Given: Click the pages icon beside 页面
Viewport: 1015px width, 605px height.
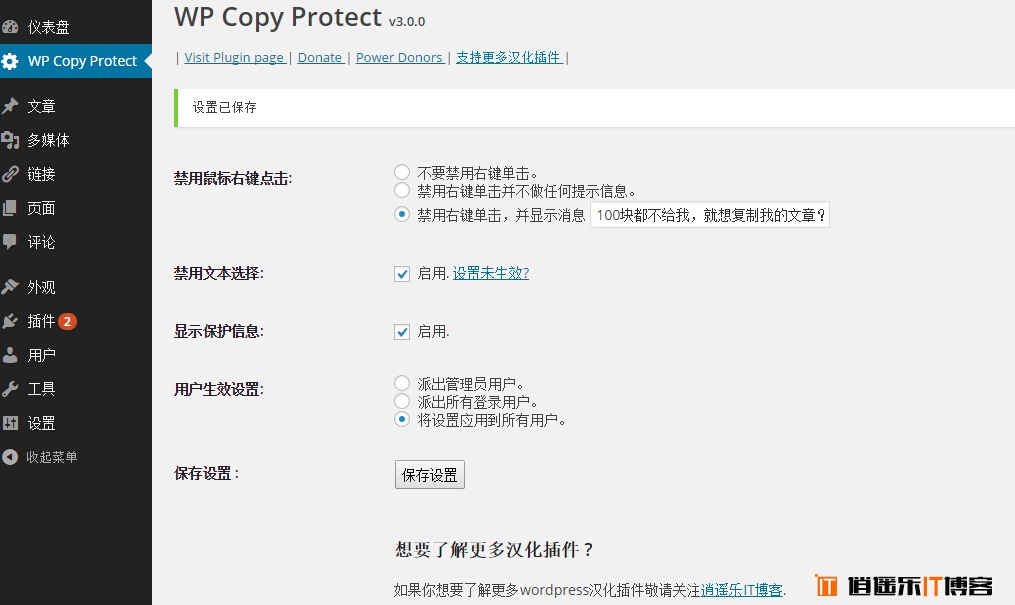Looking at the screenshot, I should coord(10,208).
